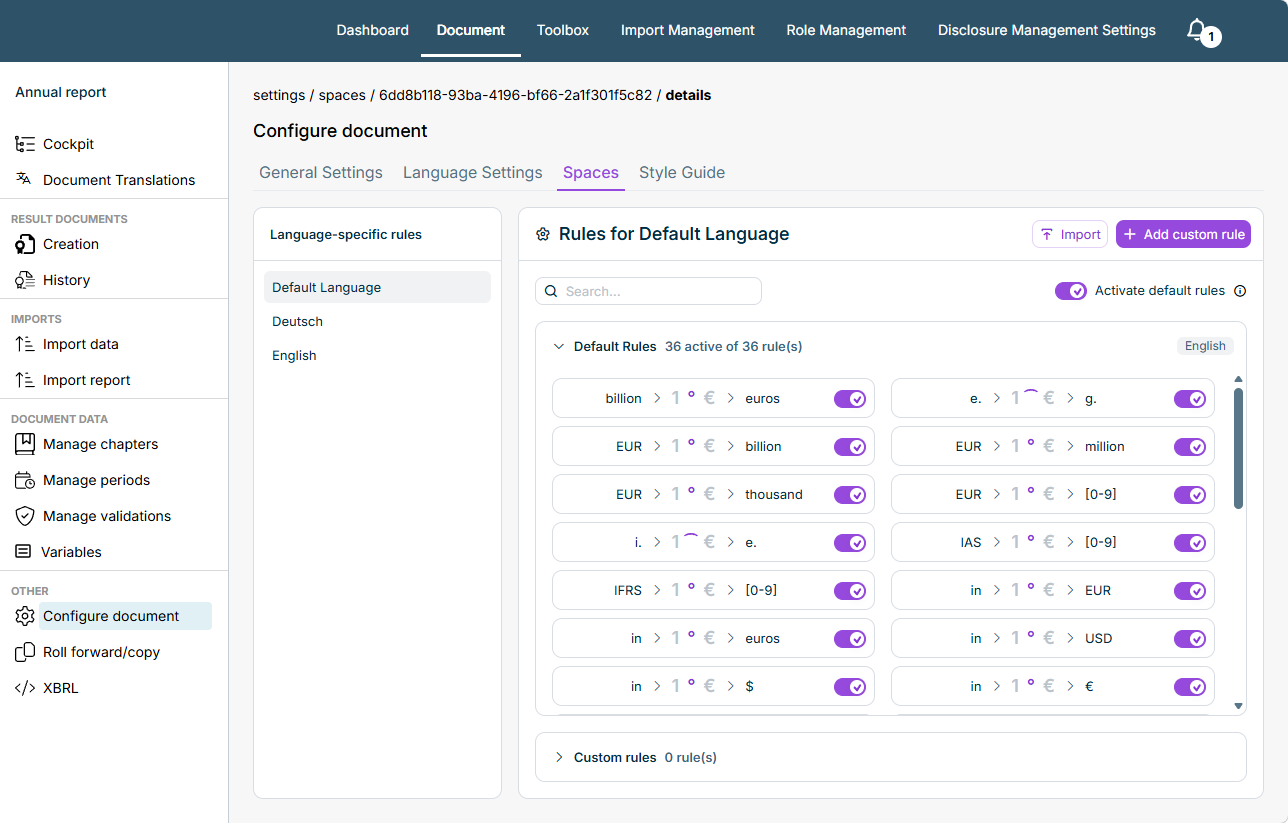Open the Document menu in top bar

tap(471, 30)
